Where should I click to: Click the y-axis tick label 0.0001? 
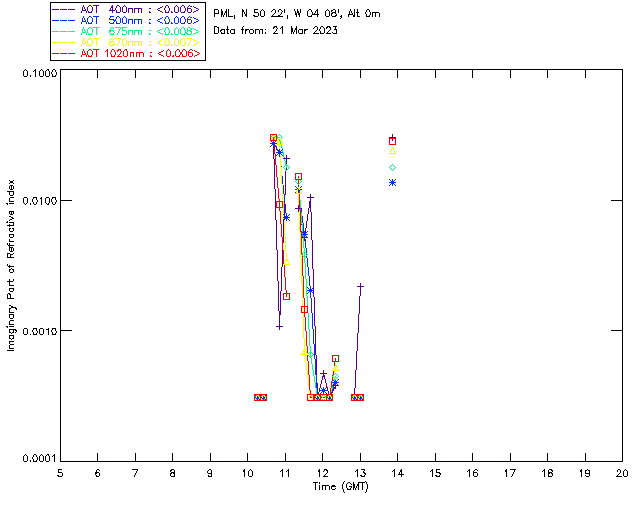click(39, 459)
